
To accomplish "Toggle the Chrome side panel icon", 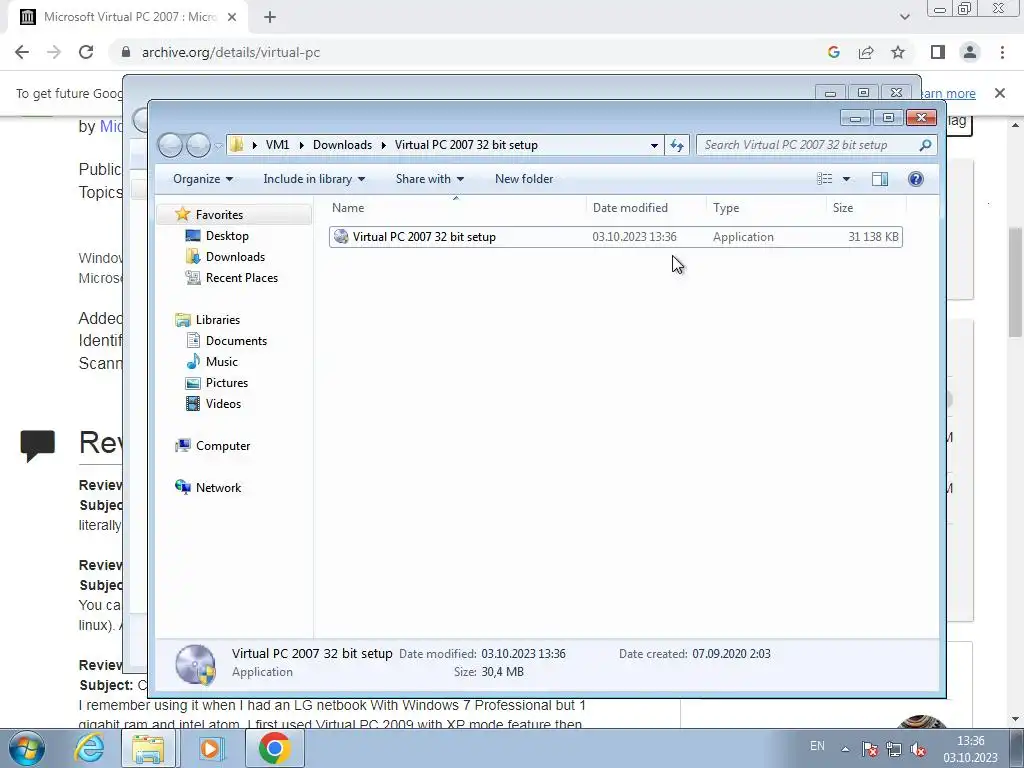I will coord(938,52).
